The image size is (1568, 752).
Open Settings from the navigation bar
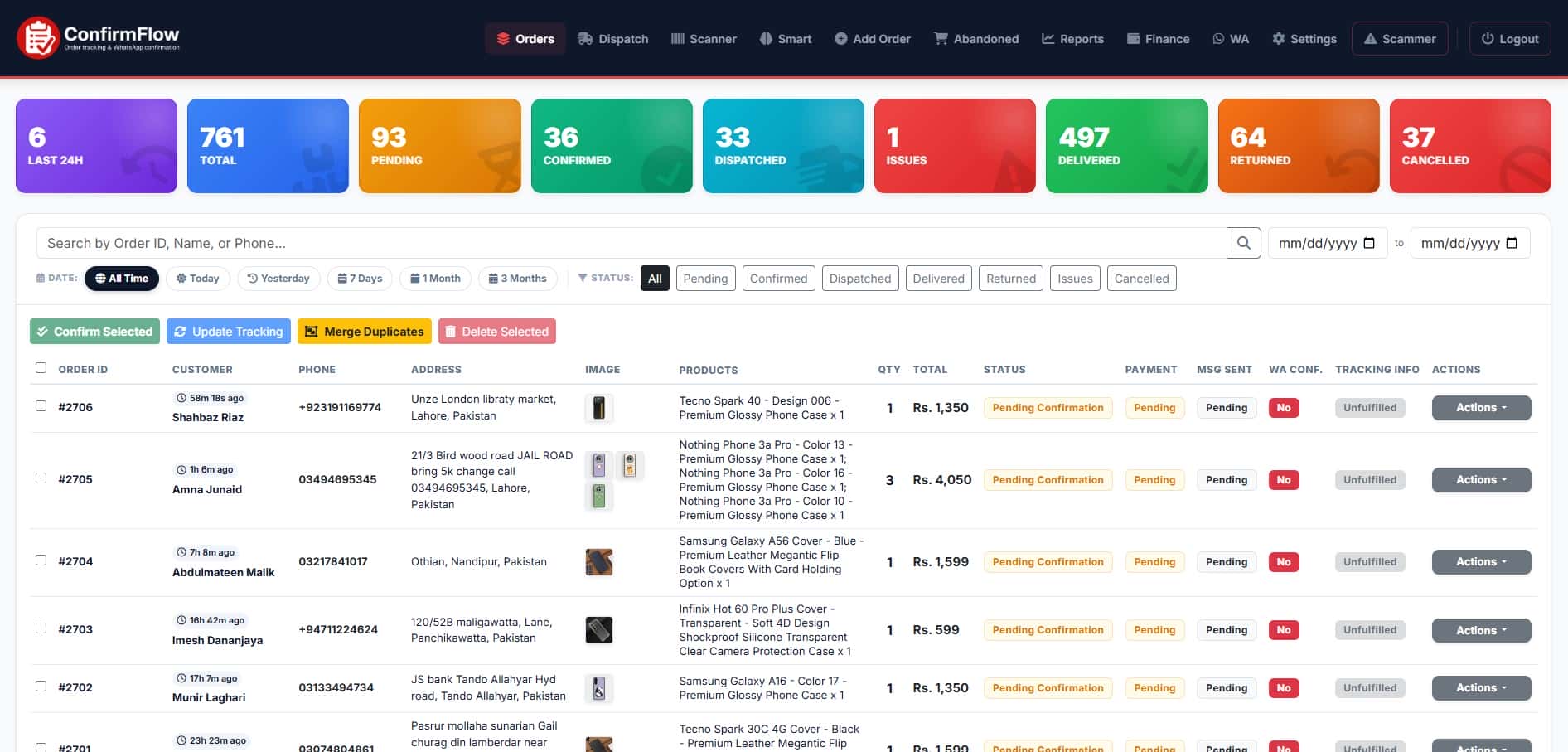[1304, 39]
